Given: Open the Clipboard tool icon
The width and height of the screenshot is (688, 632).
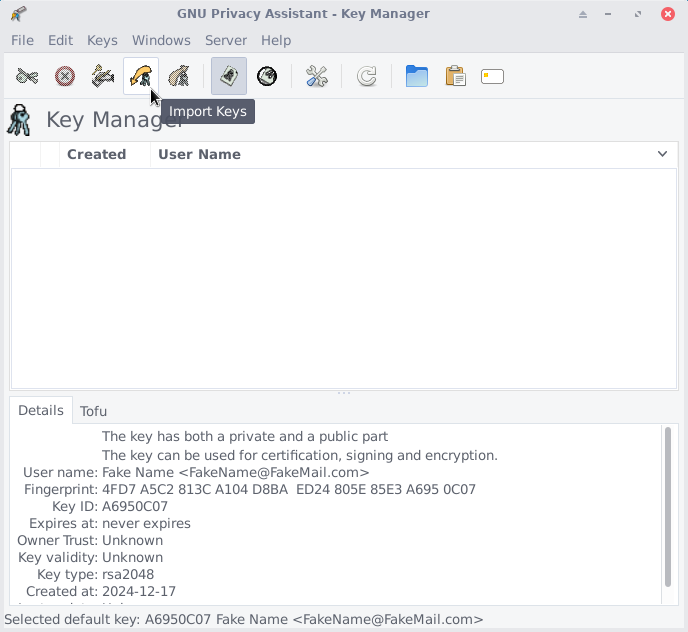Looking at the screenshot, I should pos(455,76).
